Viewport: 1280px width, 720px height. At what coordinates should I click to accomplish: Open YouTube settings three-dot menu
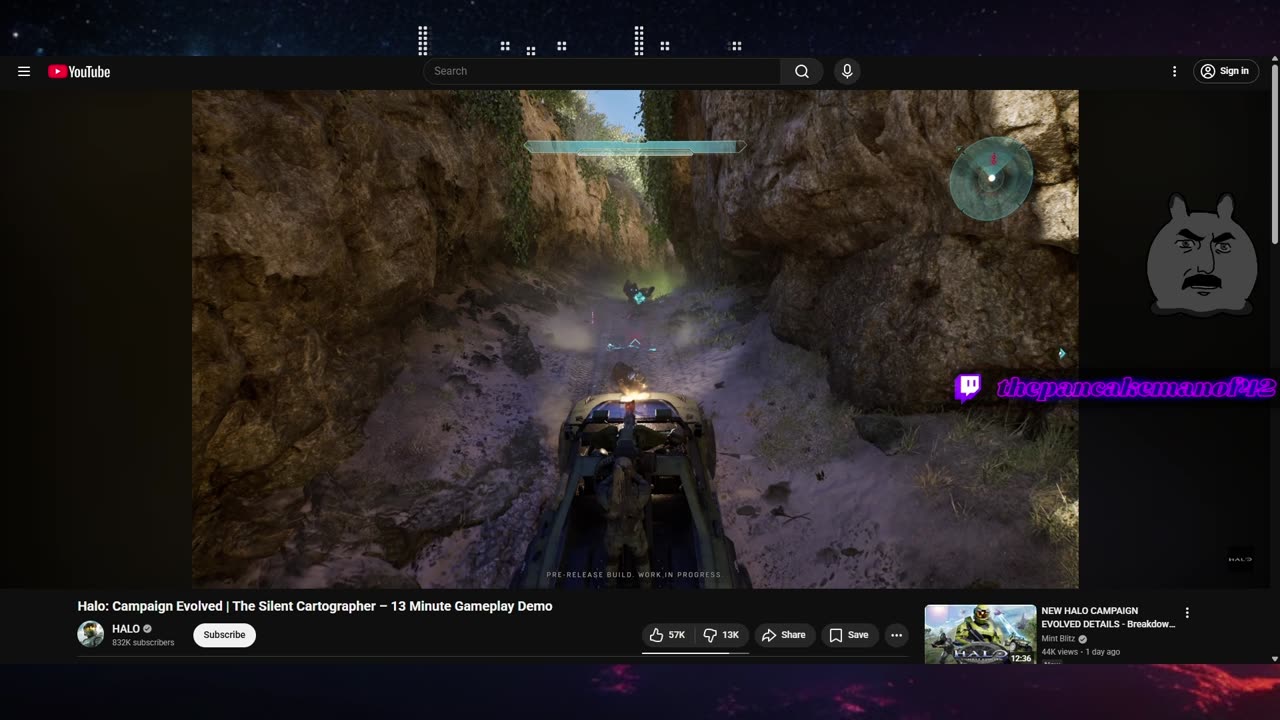pos(1175,71)
